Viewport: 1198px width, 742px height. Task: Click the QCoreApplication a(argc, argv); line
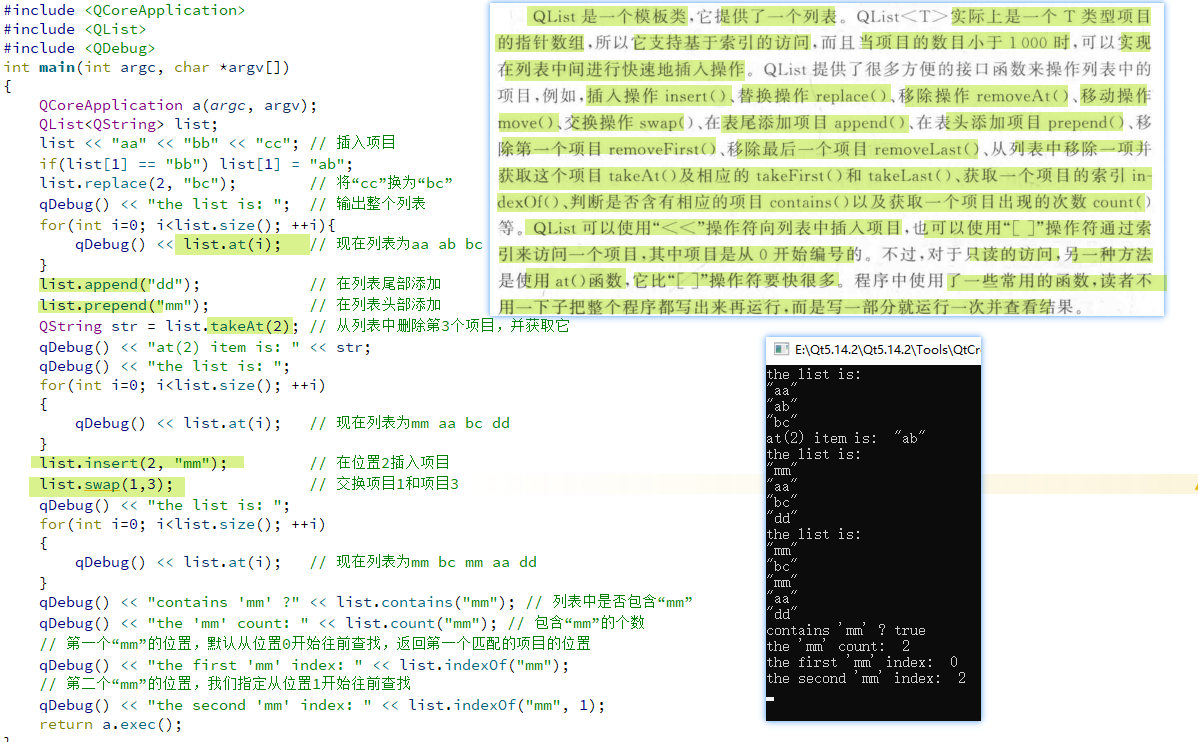pyautogui.click(x=178, y=105)
